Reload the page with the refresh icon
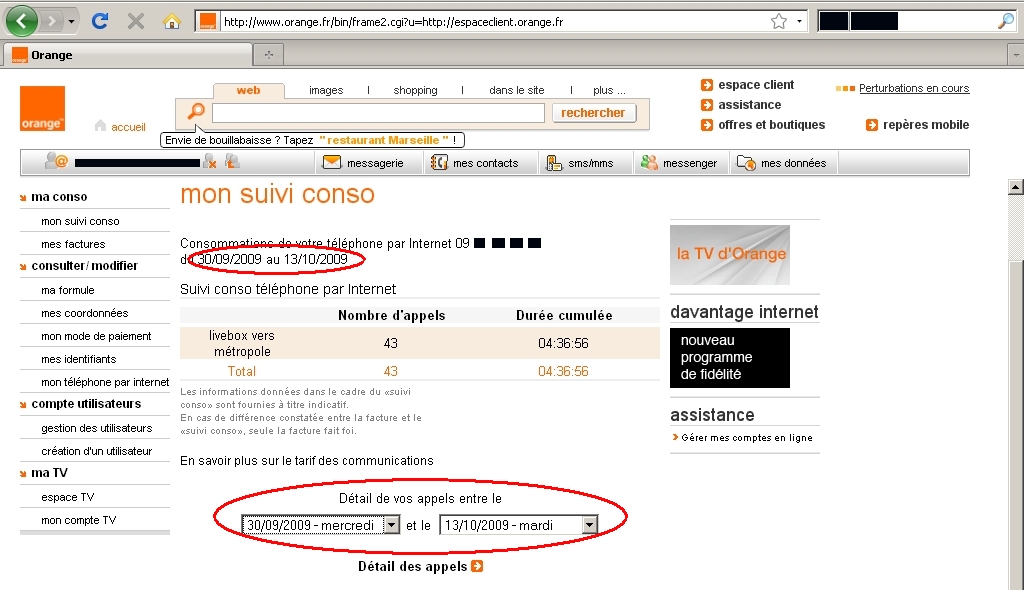The height and width of the screenshot is (590, 1024). [x=100, y=21]
